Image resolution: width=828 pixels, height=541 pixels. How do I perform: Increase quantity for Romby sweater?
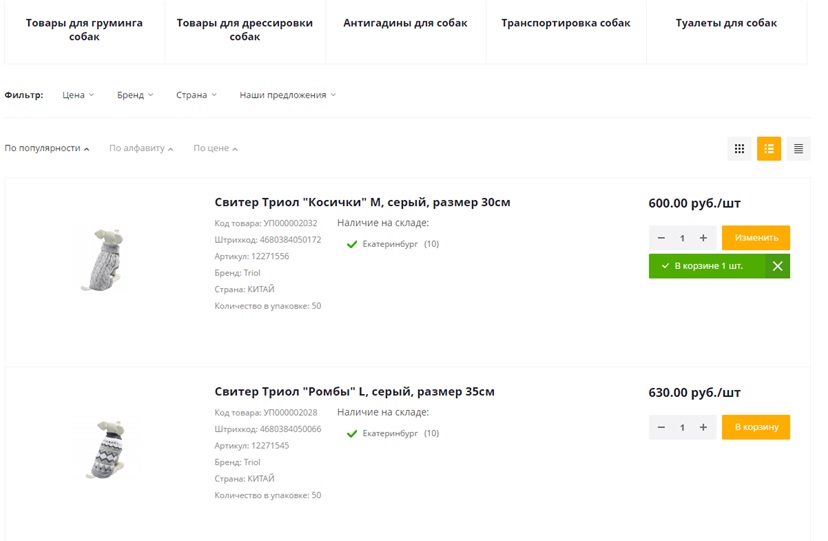pos(703,427)
